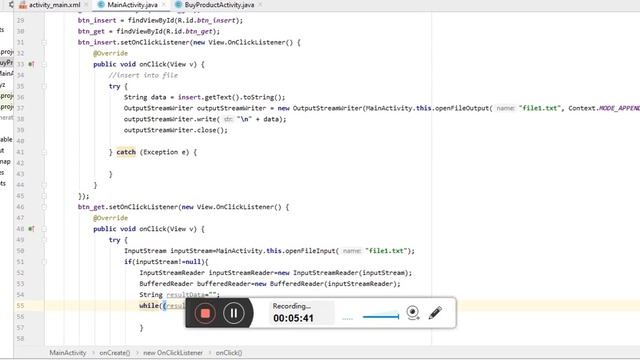Click the outputStreamWriter.write call on line 38
The height and width of the screenshot is (360, 640).
point(205,119)
